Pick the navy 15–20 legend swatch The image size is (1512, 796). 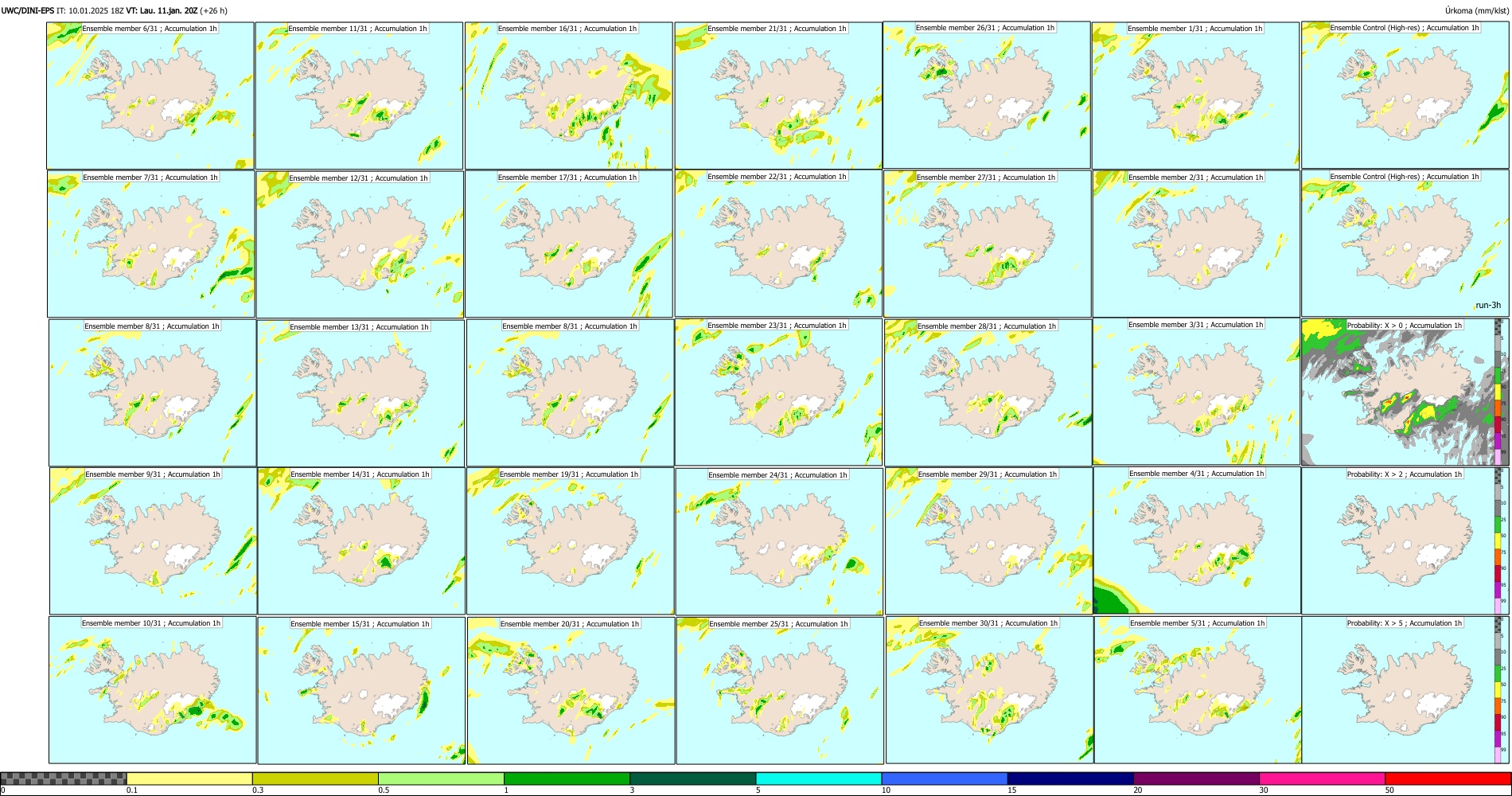[1070, 778]
